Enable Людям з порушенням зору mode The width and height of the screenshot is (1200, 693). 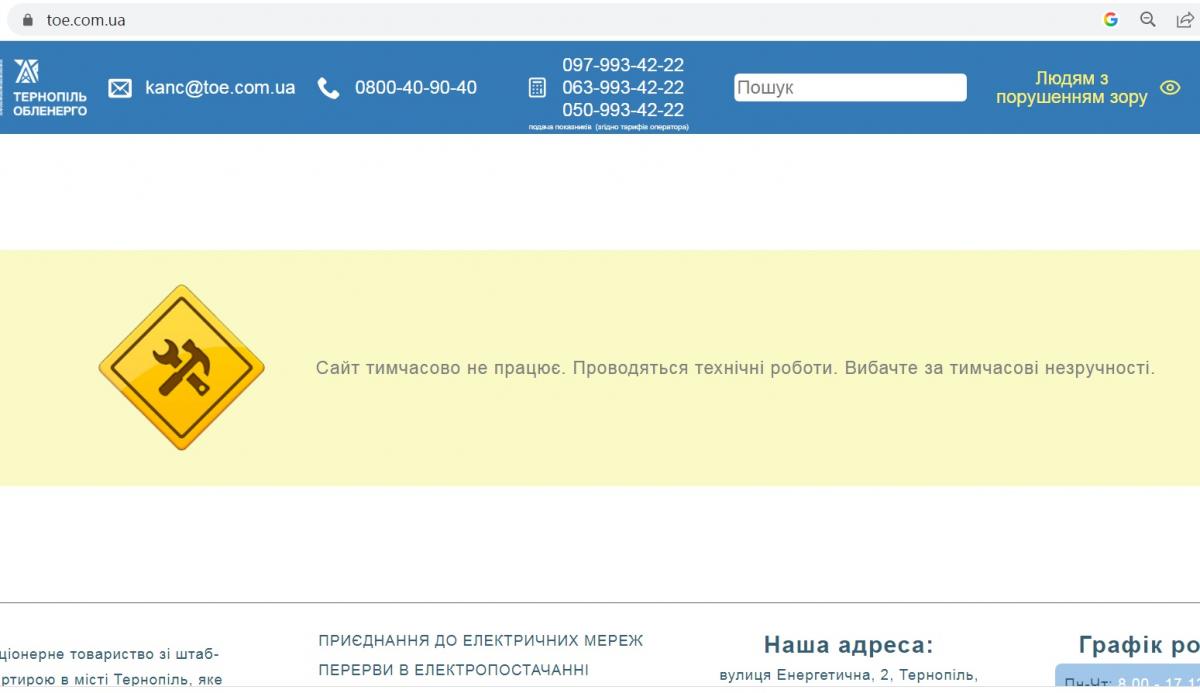pyautogui.click(x=1071, y=88)
